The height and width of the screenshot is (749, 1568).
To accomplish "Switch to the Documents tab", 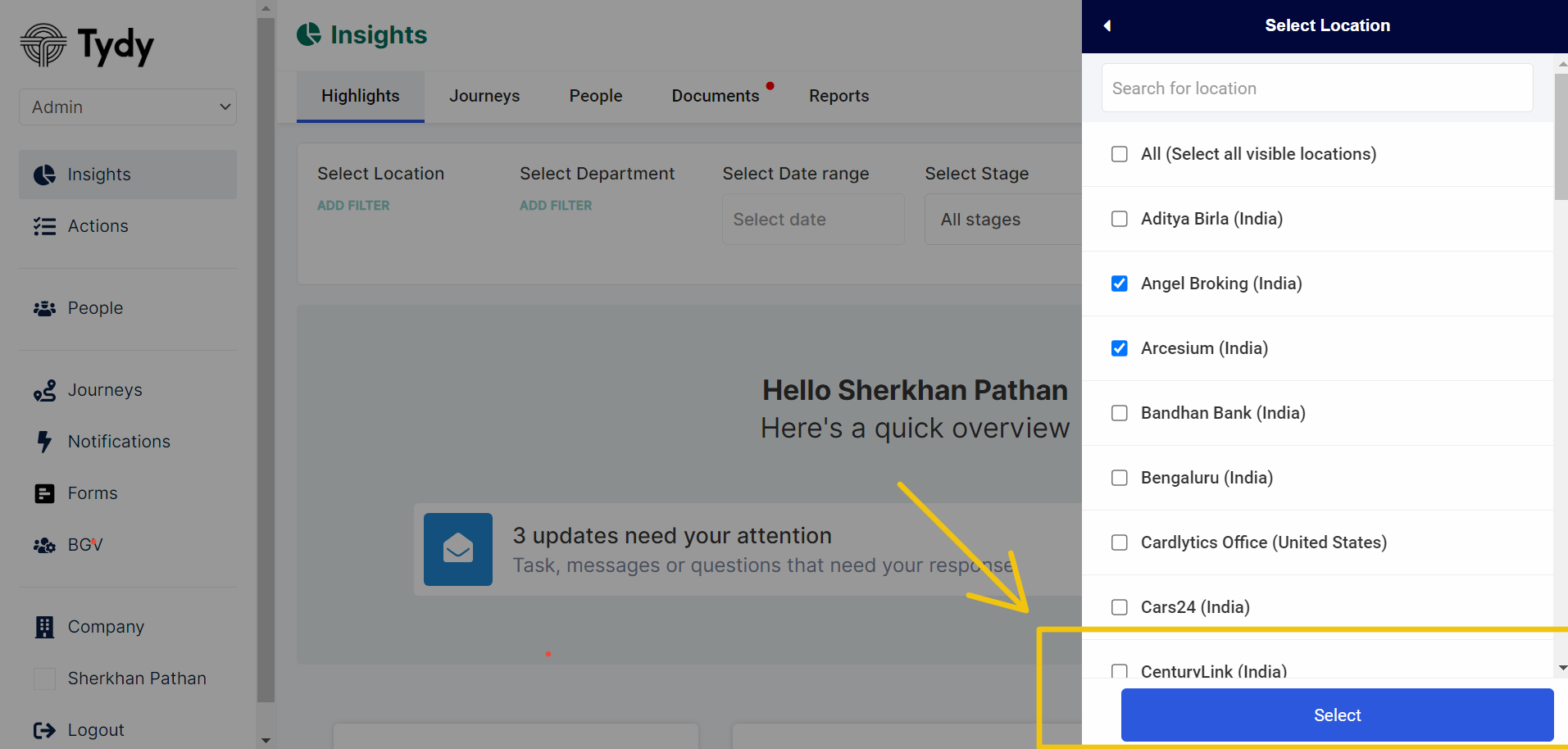I will pos(716,96).
